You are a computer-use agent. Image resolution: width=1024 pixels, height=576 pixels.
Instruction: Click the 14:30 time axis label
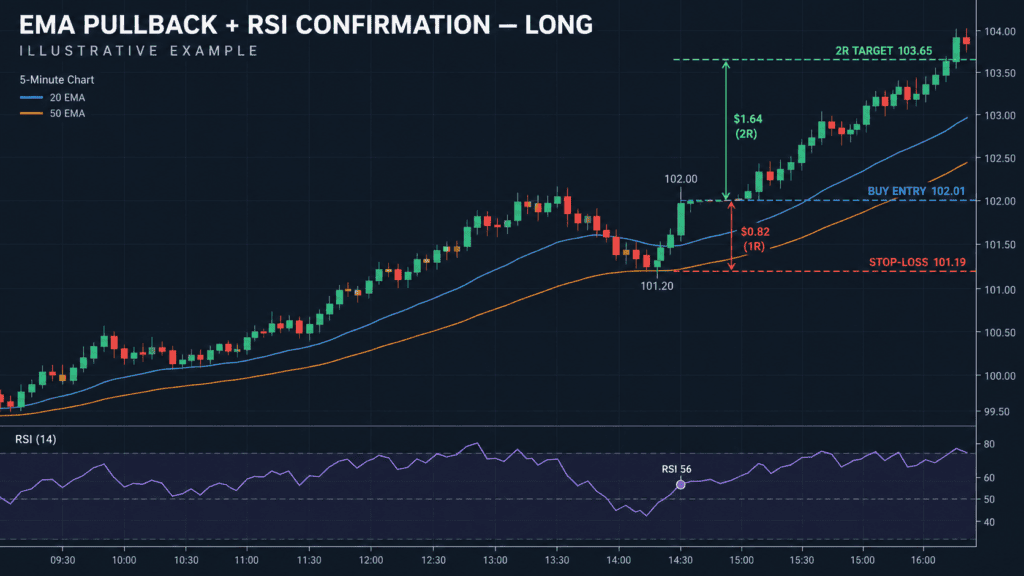(x=680, y=560)
